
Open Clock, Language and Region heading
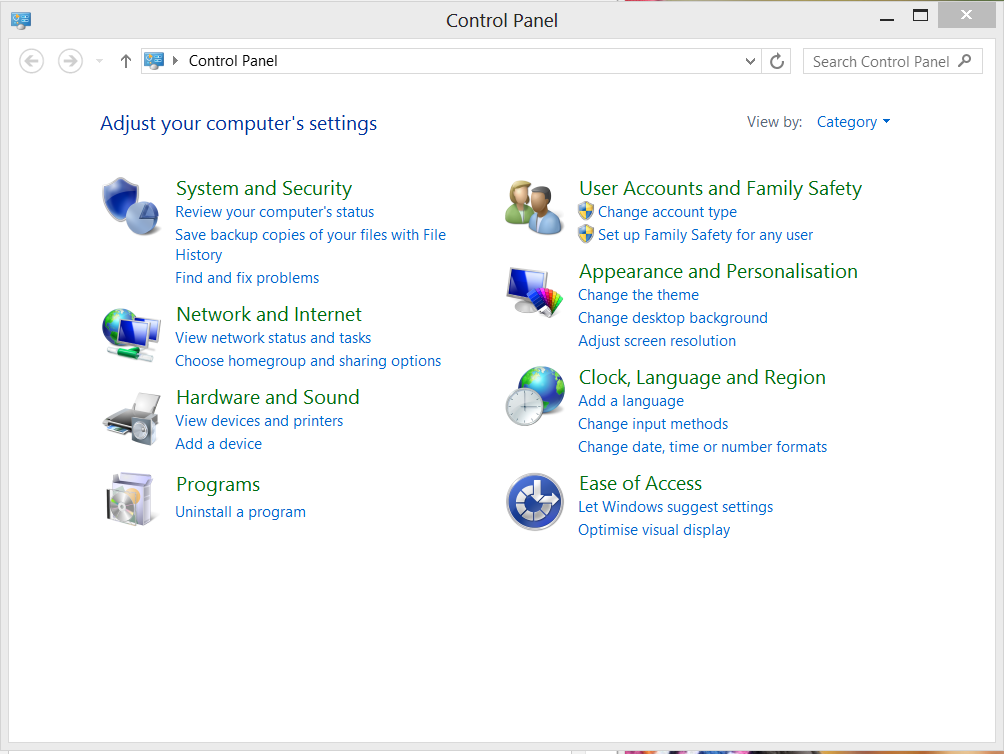point(702,378)
